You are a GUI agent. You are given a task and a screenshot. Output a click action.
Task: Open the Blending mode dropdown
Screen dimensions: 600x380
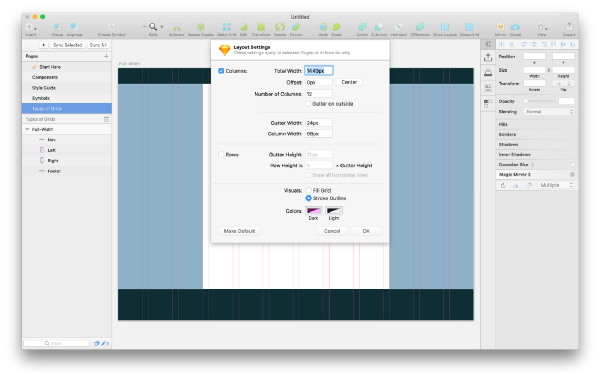tap(549, 112)
